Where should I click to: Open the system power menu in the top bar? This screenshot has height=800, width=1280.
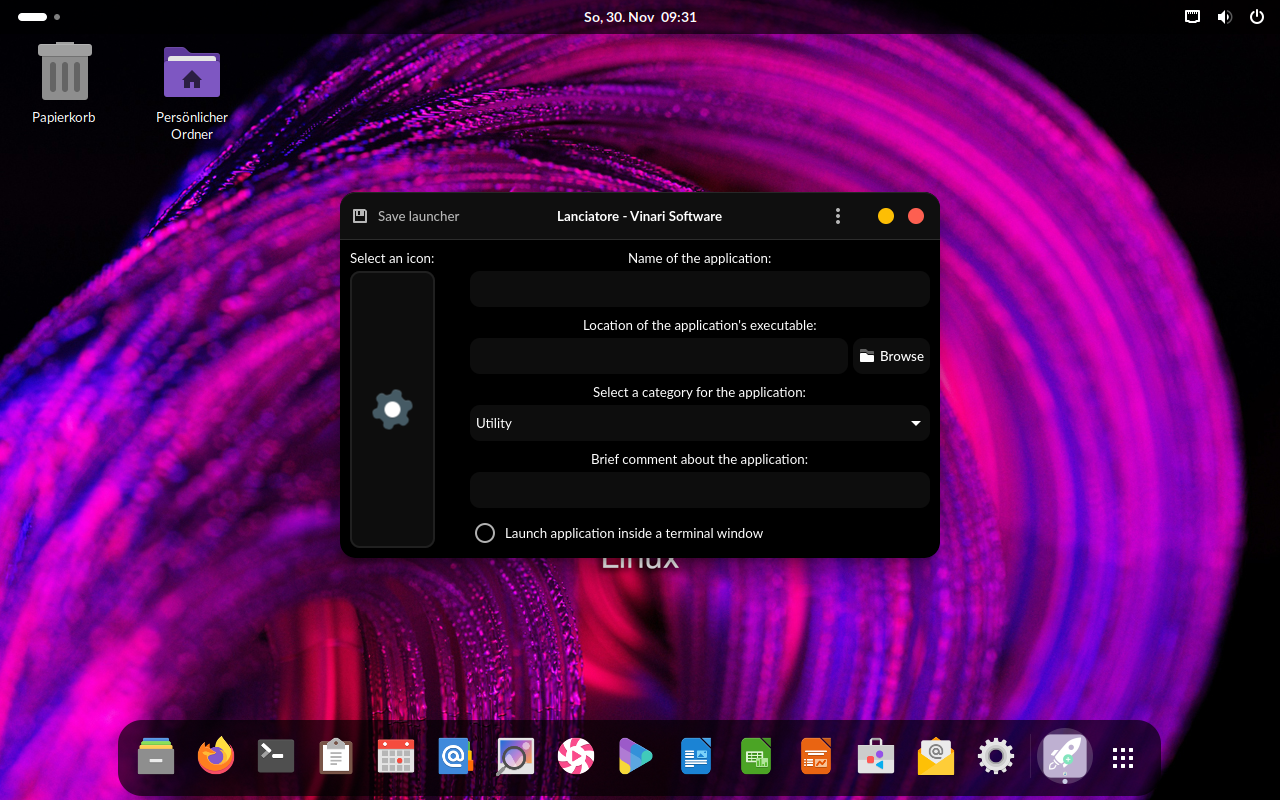(1257, 17)
